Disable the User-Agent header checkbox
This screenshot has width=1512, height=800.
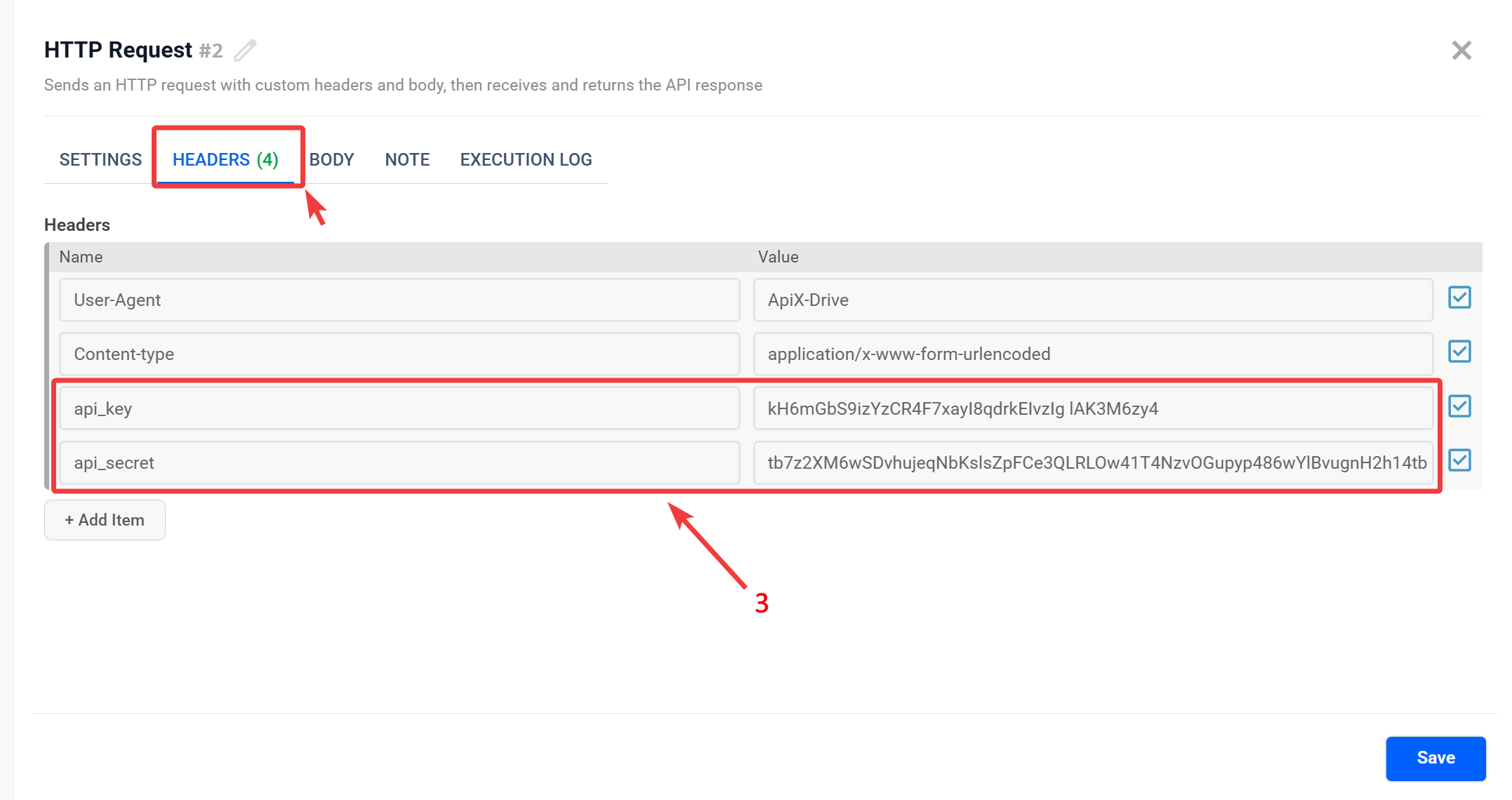pos(1459,298)
